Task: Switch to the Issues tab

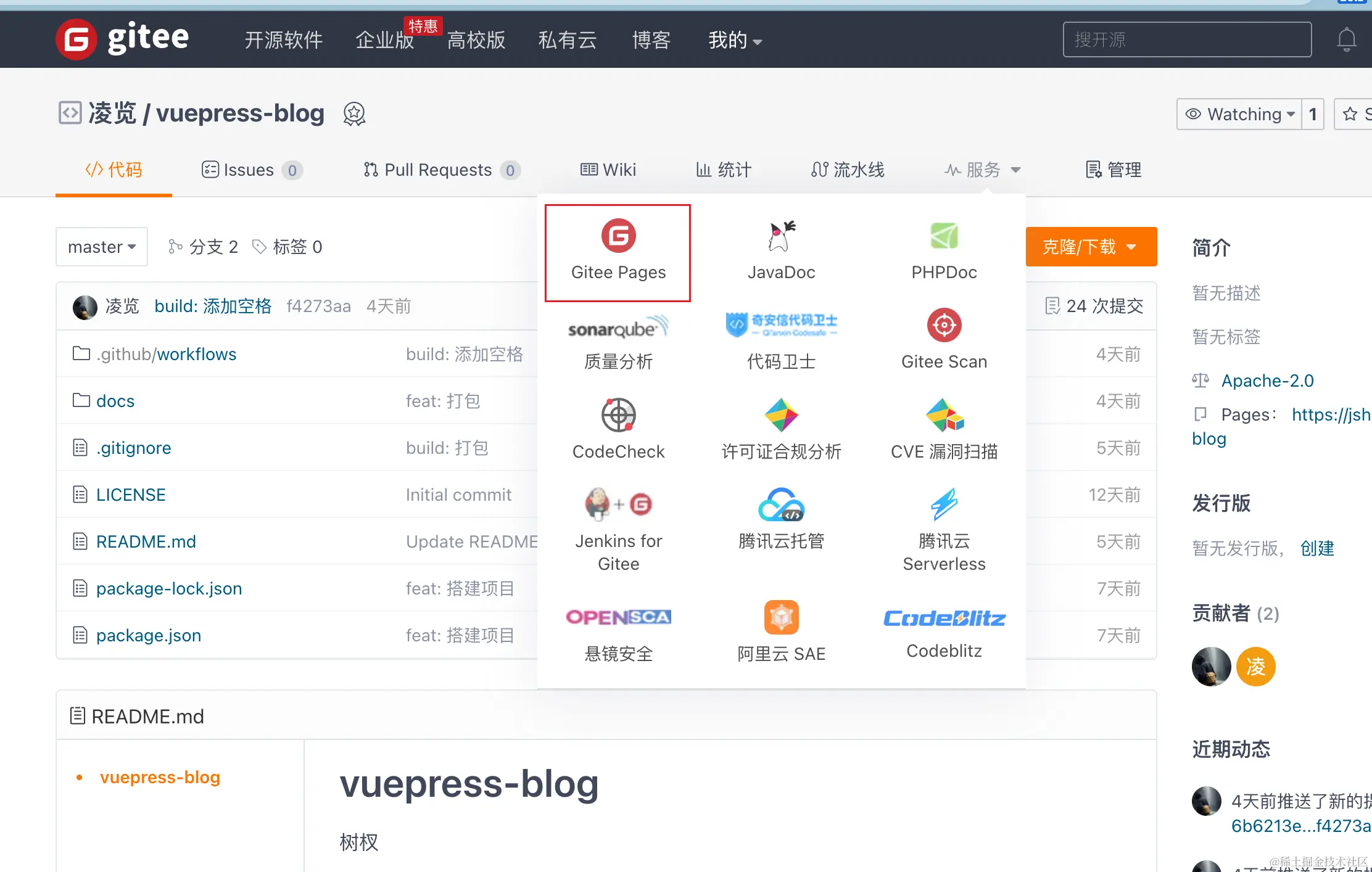Action: click(252, 170)
